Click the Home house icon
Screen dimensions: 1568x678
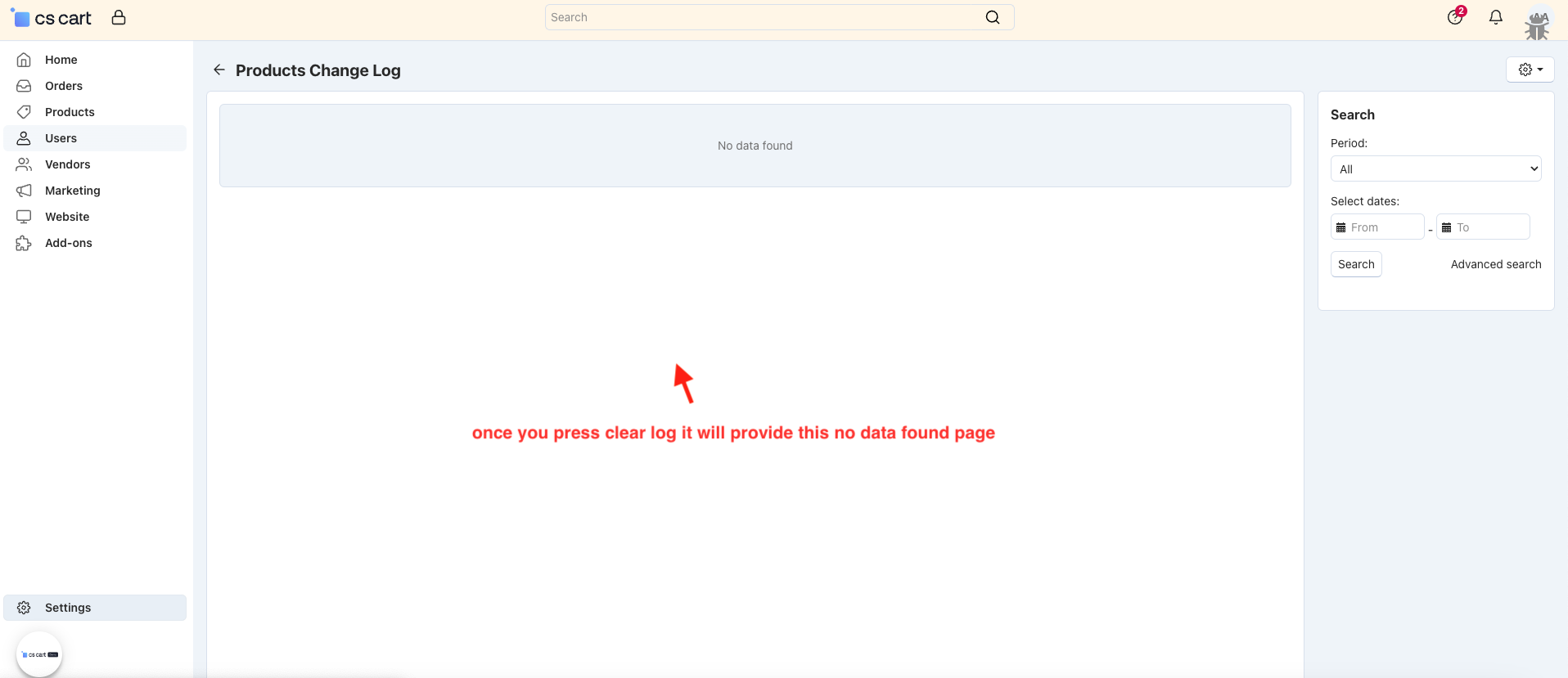[x=24, y=60]
